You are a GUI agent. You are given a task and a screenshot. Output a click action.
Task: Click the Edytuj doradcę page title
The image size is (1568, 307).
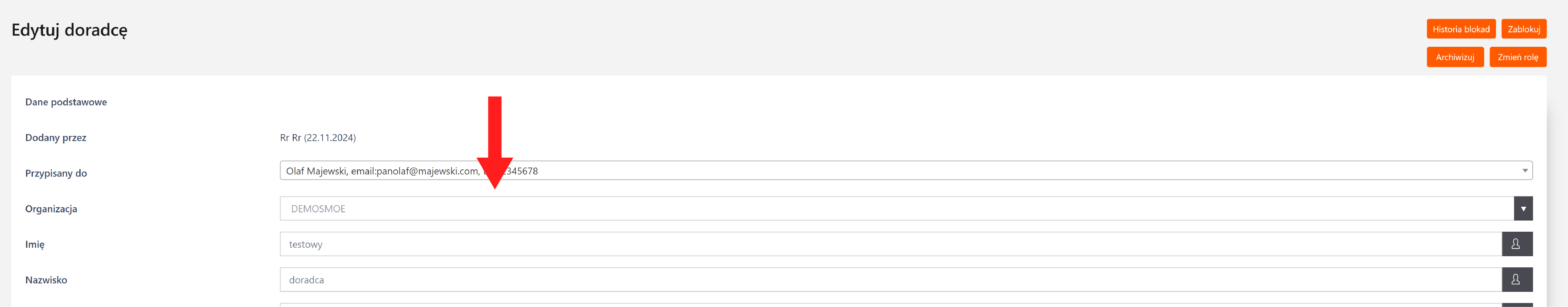pyautogui.click(x=70, y=30)
